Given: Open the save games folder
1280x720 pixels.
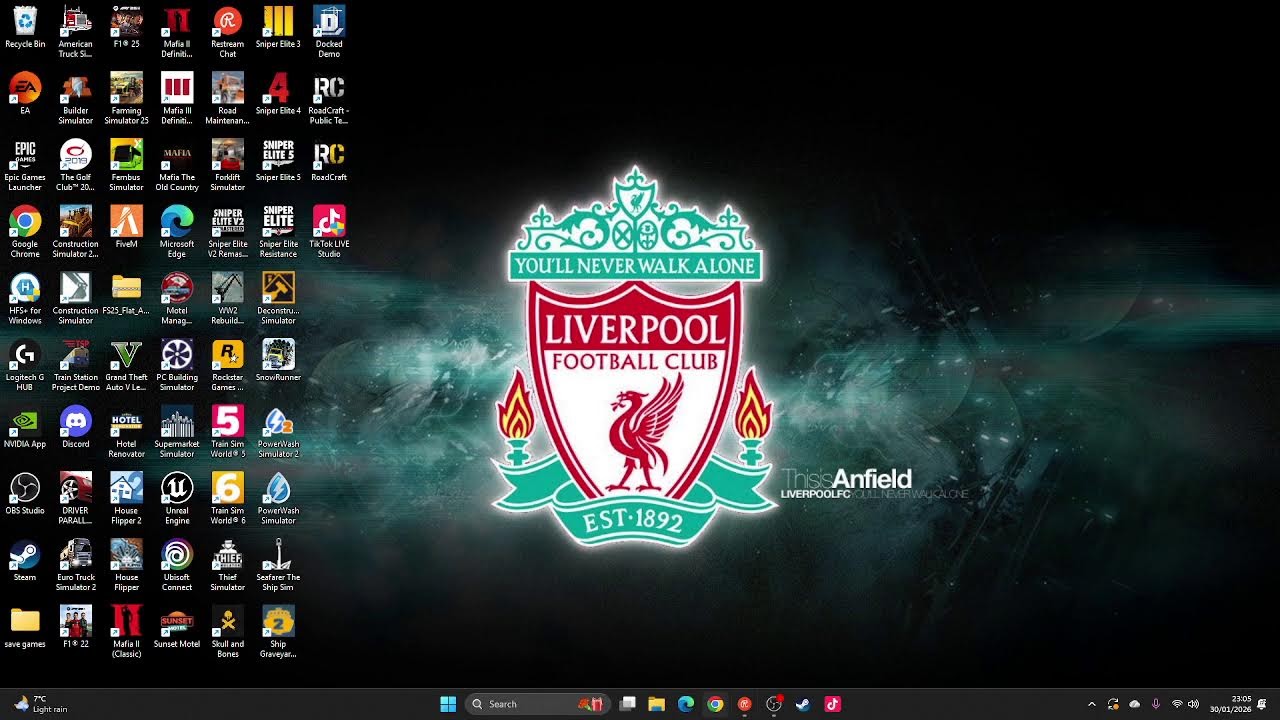Looking at the screenshot, I should coord(25,628).
